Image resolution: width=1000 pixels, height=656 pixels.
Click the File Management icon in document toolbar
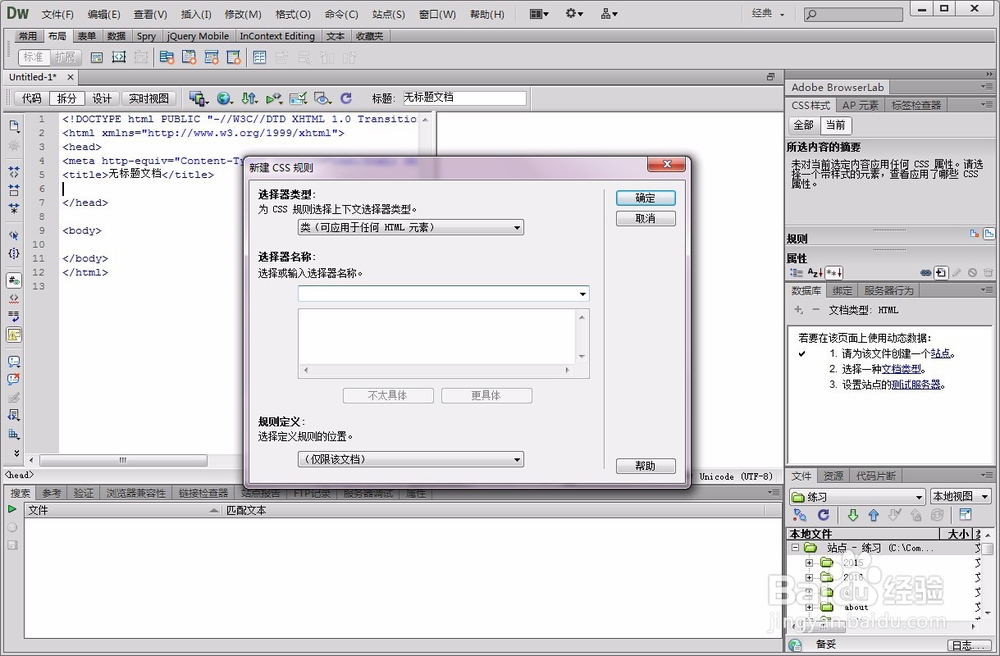point(250,98)
